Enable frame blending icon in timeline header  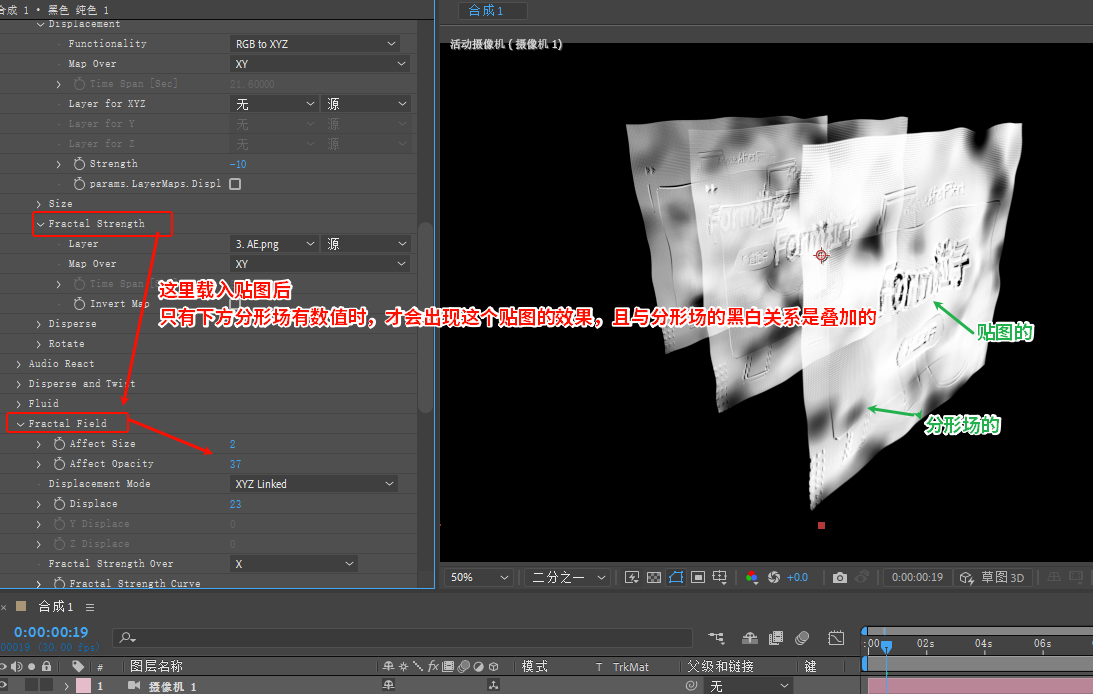coord(776,638)
